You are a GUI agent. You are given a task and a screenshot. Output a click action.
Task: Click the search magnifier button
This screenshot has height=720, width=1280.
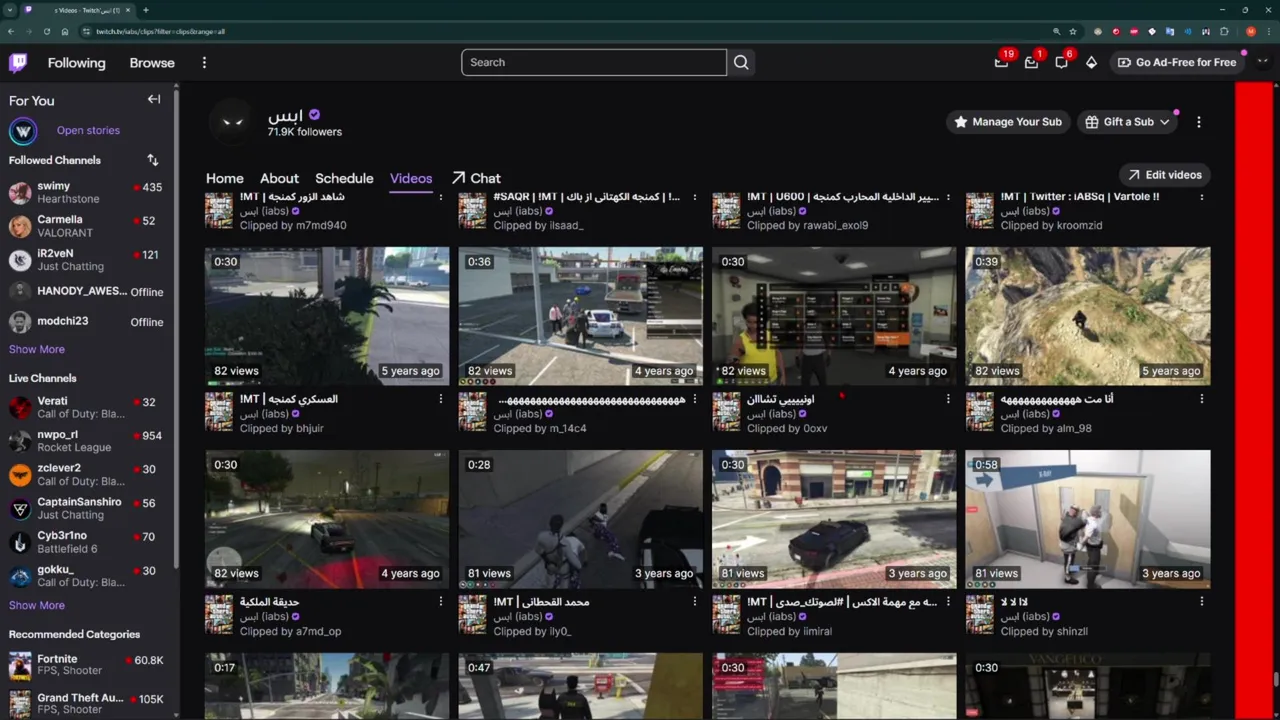pos(741,62)
